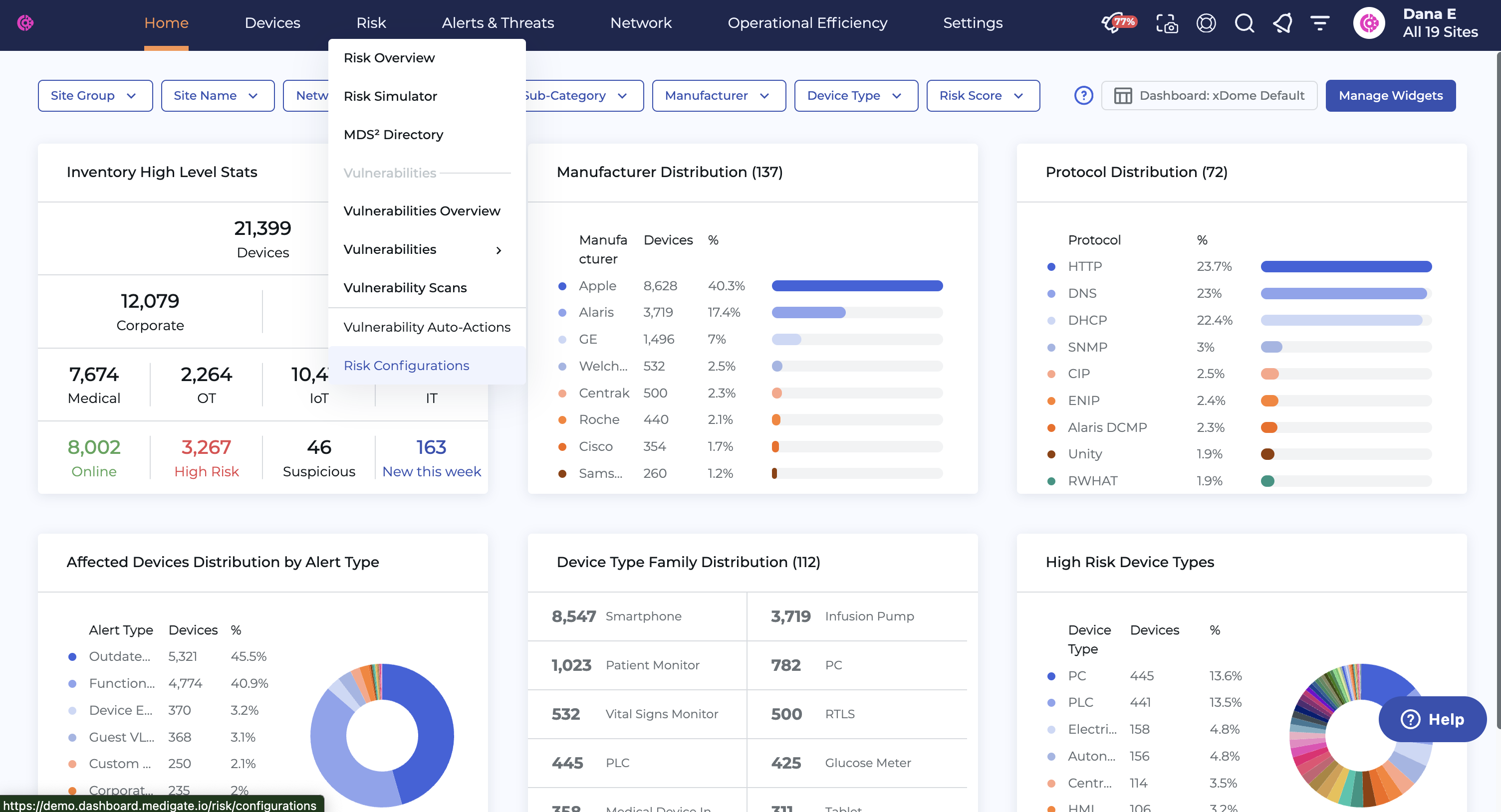Click the filter lines icon in header
Image resolution: width=1501 pixels, height=812 pixels.
click(1320, 23)
